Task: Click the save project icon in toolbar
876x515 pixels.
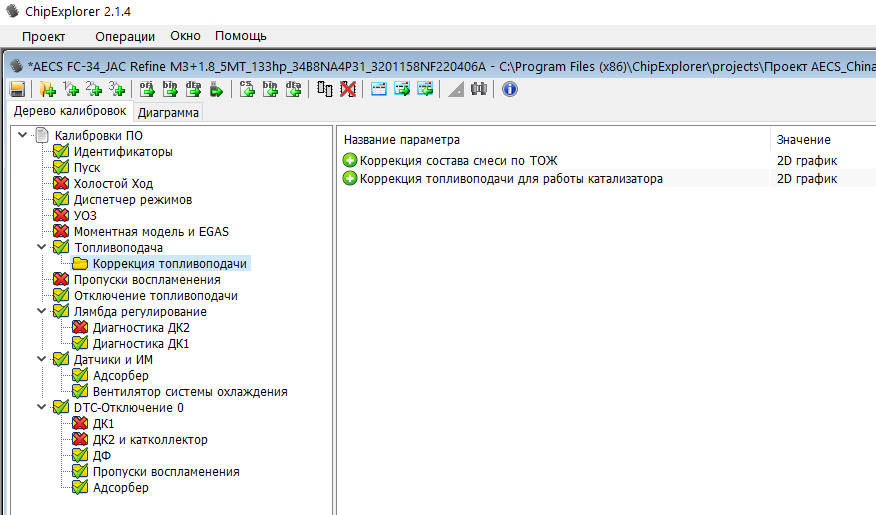Action: pyautogui.click(x=17, y=89)
